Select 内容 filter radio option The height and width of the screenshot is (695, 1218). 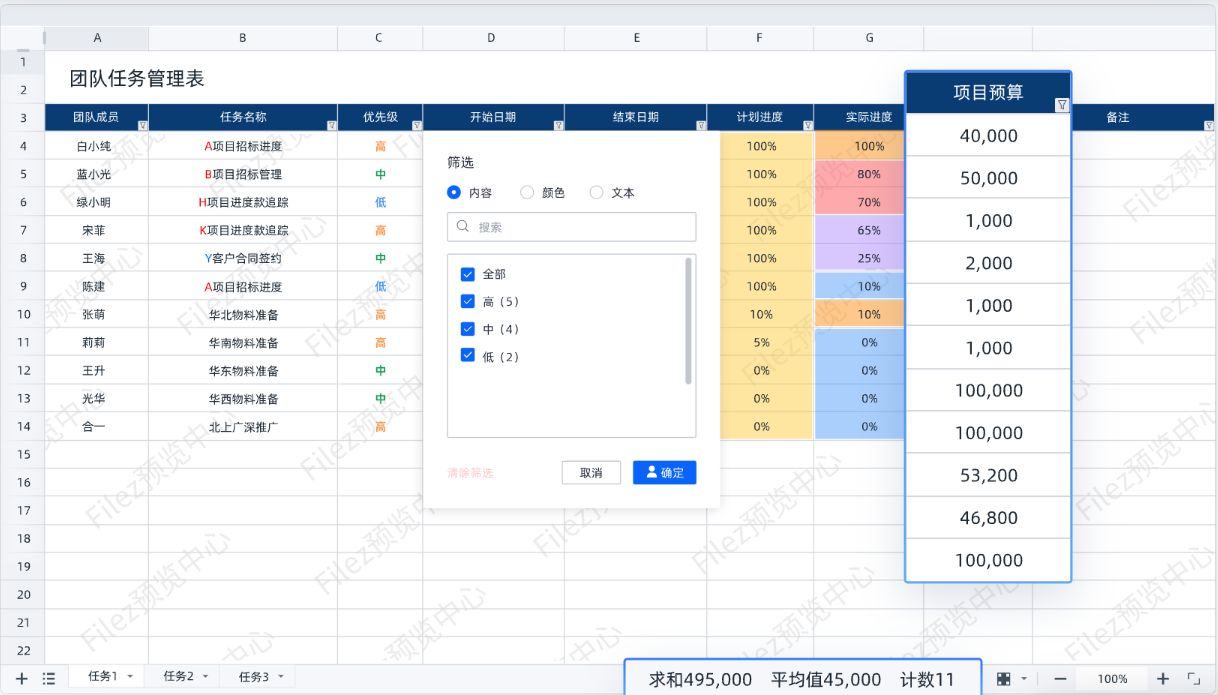click(x=454, y=193)
